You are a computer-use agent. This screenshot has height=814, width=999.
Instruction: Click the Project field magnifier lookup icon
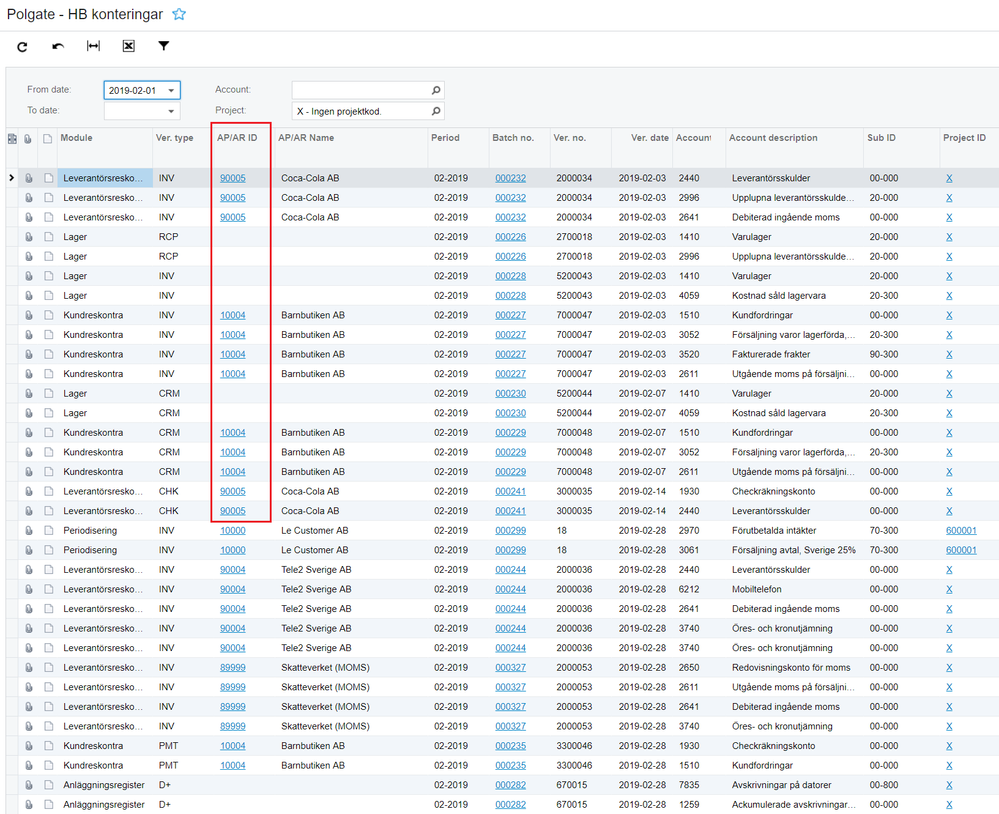click(x=435, y=111)
